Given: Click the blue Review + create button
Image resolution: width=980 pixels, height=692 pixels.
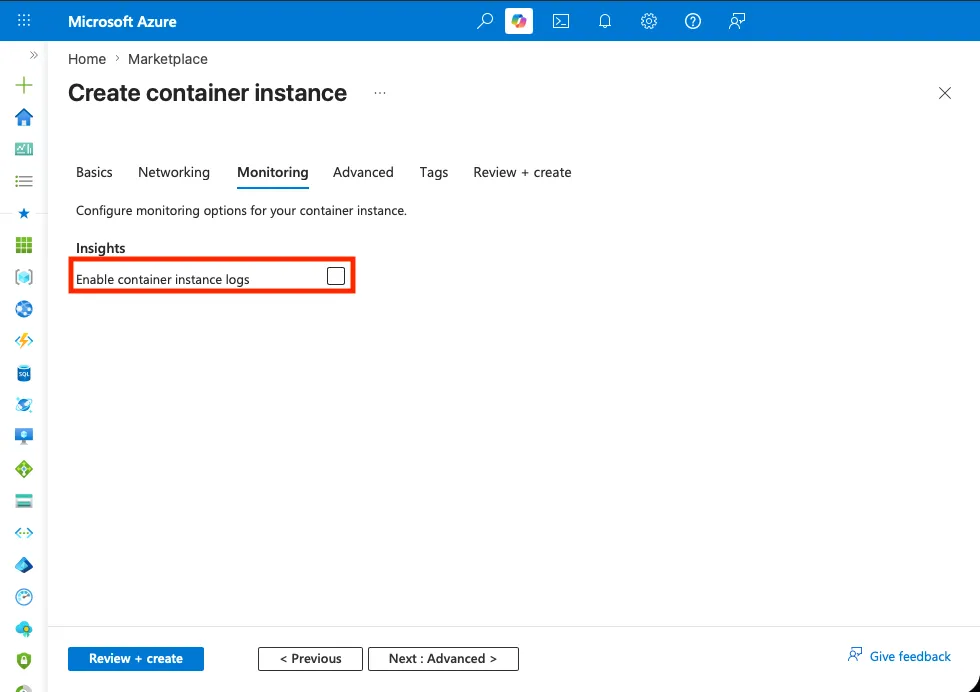Looking at the screenshot, I should [136, 659].
